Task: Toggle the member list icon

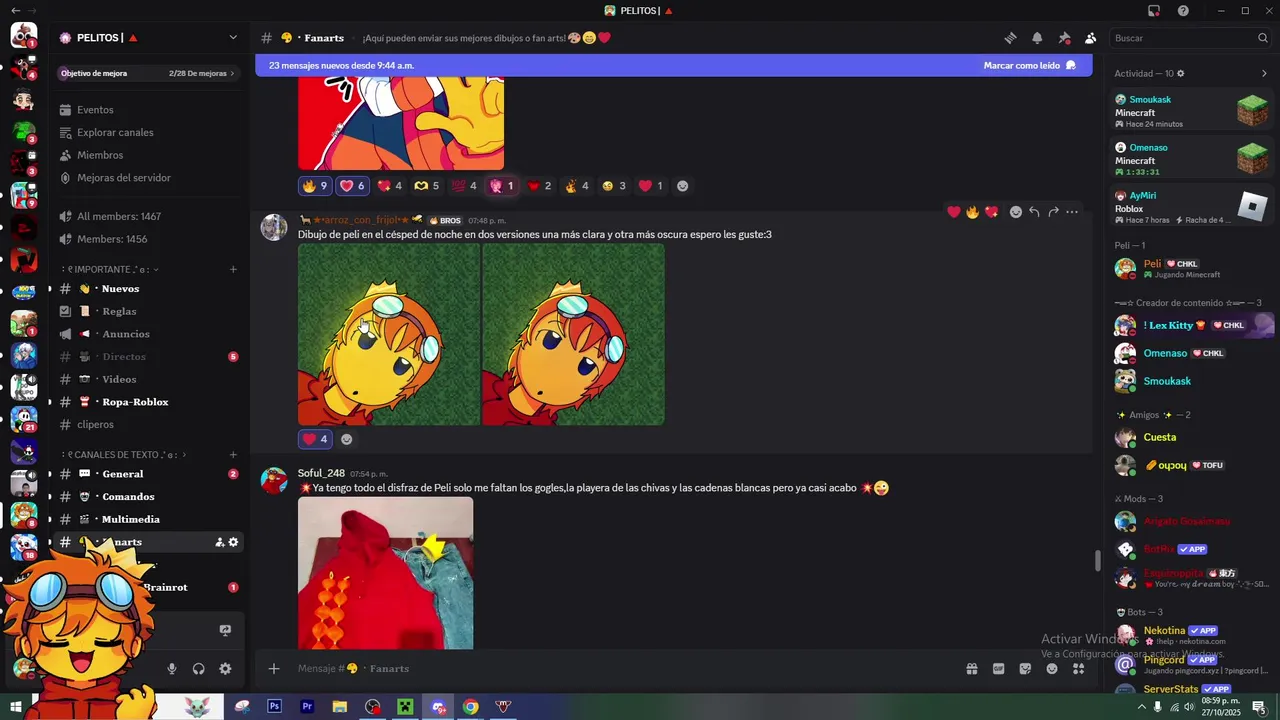Action: tap(1090, 38)
